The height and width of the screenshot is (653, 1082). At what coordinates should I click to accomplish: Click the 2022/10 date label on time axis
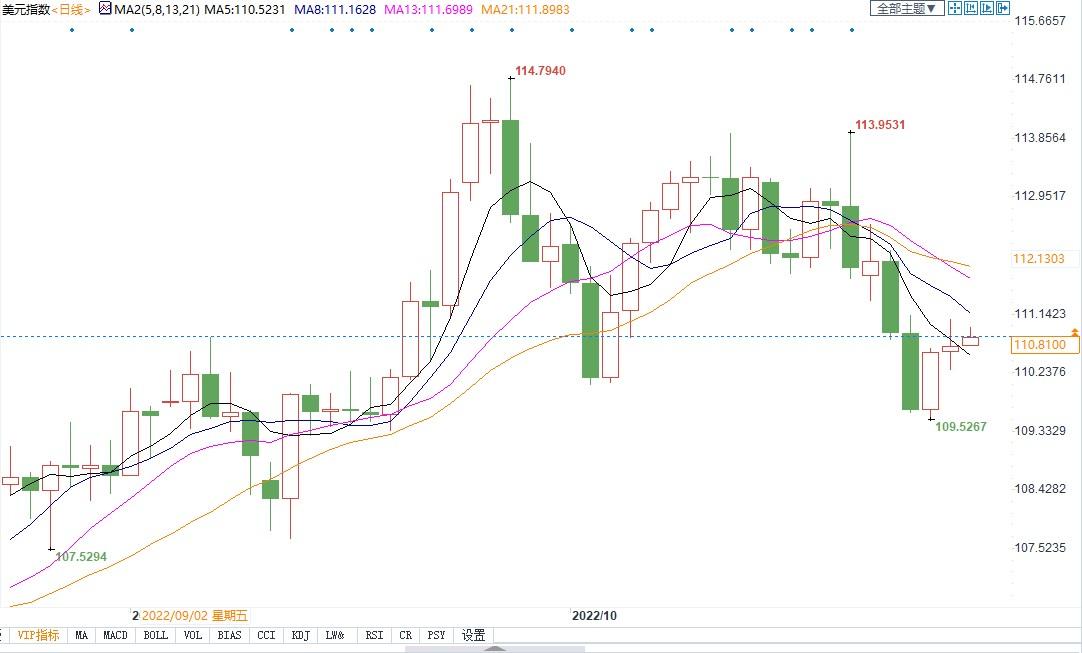point(595,616)
